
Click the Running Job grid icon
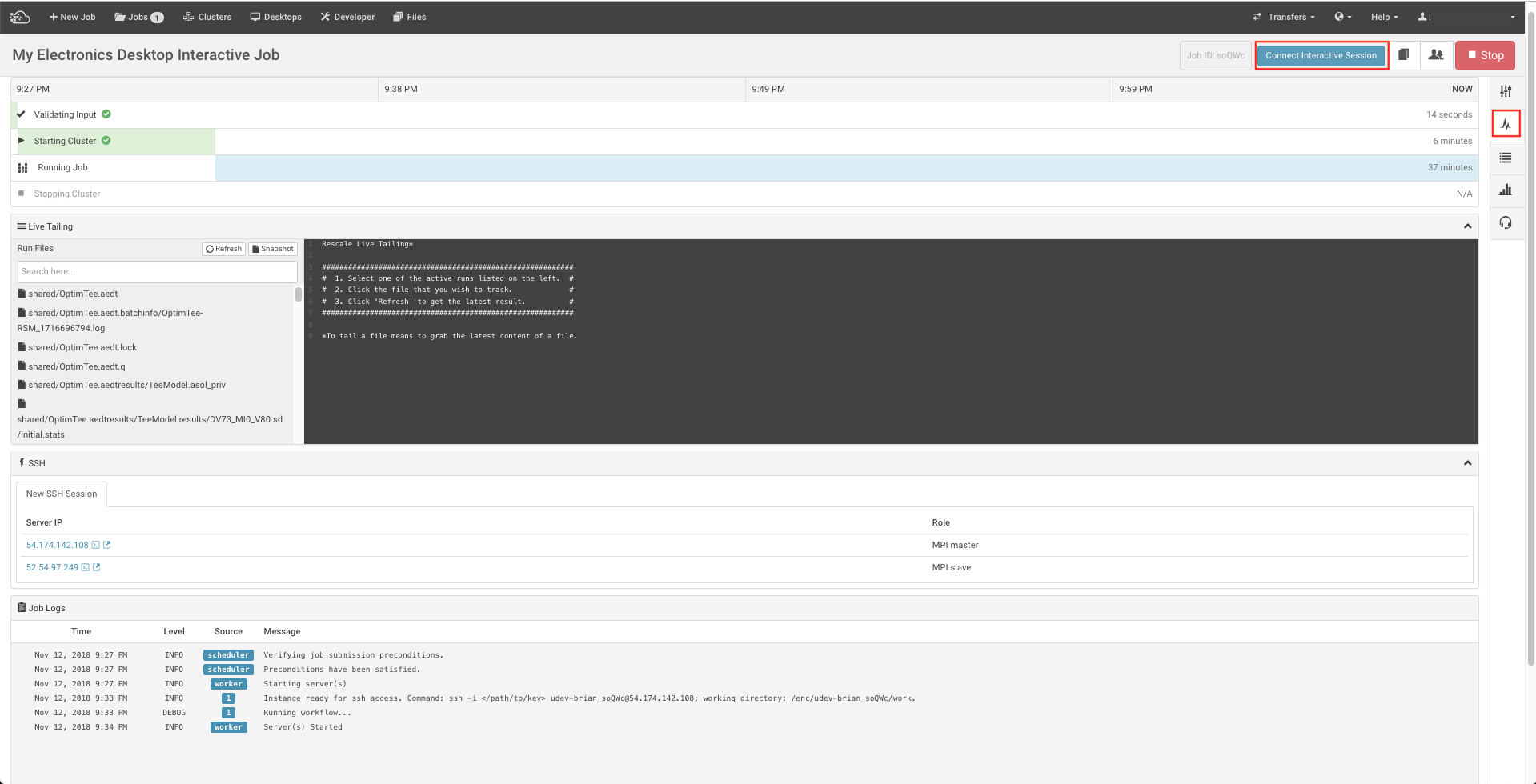tap(23, 168)
